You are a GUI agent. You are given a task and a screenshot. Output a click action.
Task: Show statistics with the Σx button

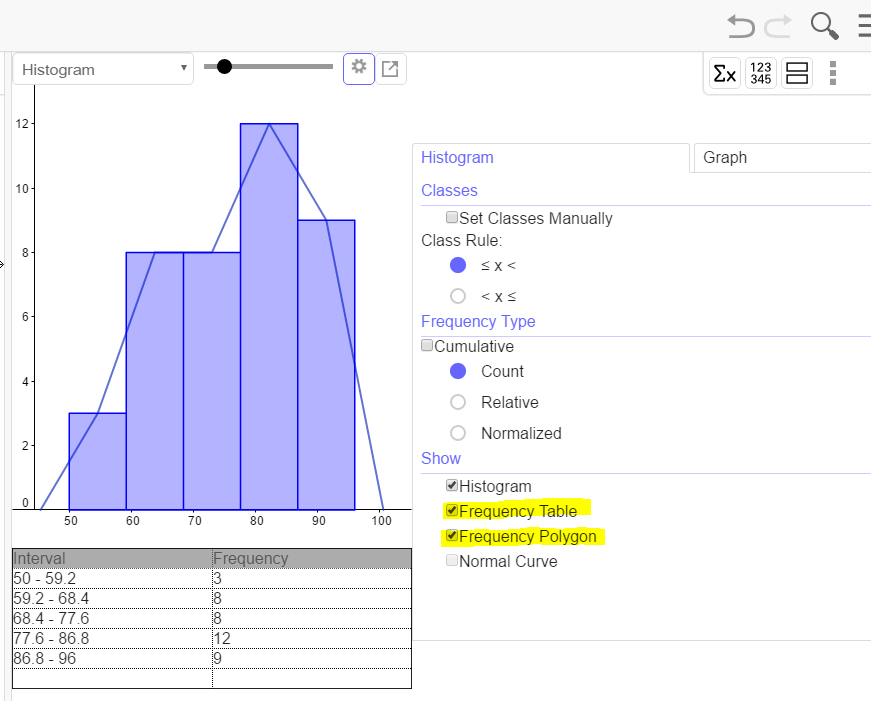(x=725, y=73)
